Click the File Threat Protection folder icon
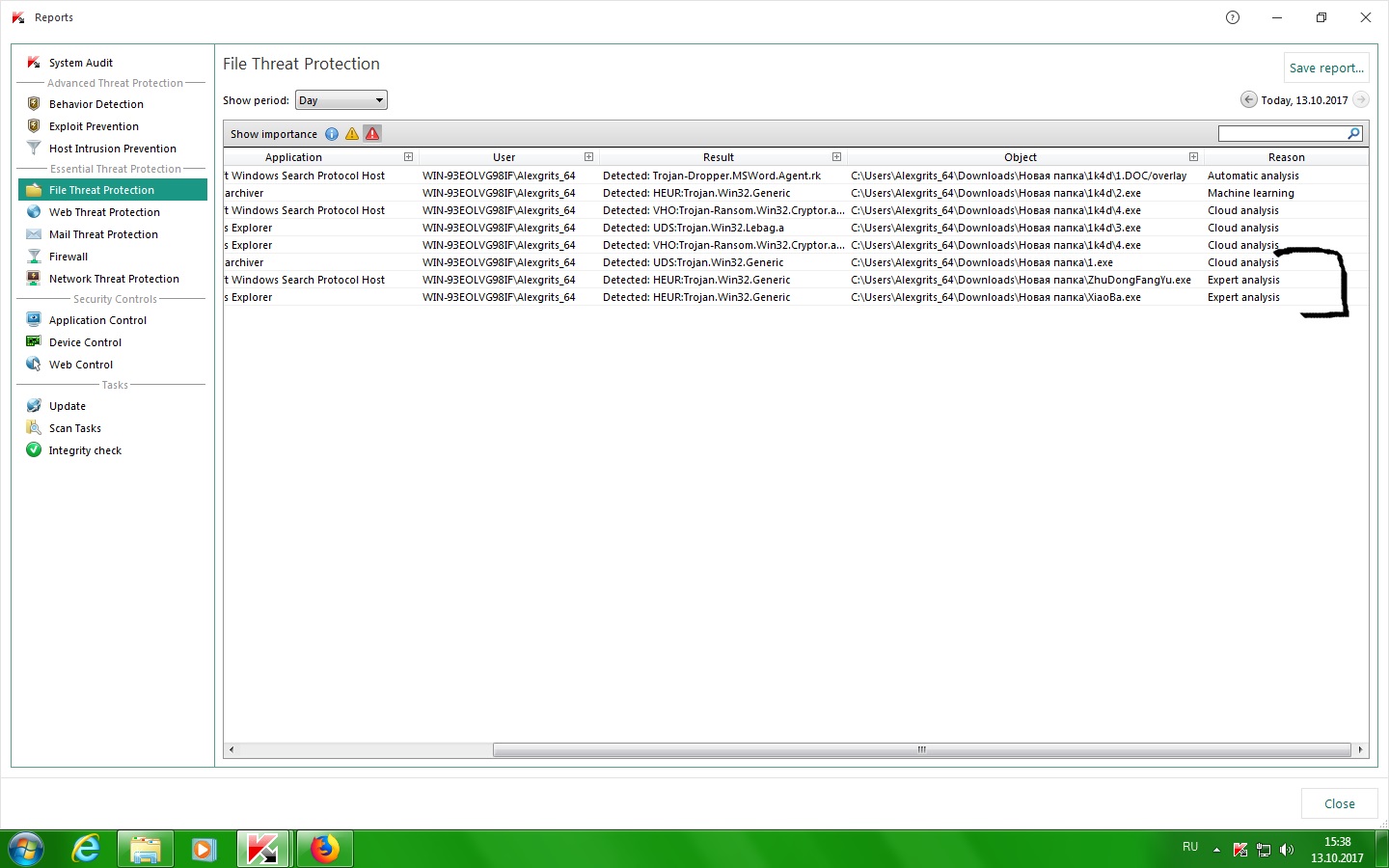1389x868 pixels. tap(34, 190)
